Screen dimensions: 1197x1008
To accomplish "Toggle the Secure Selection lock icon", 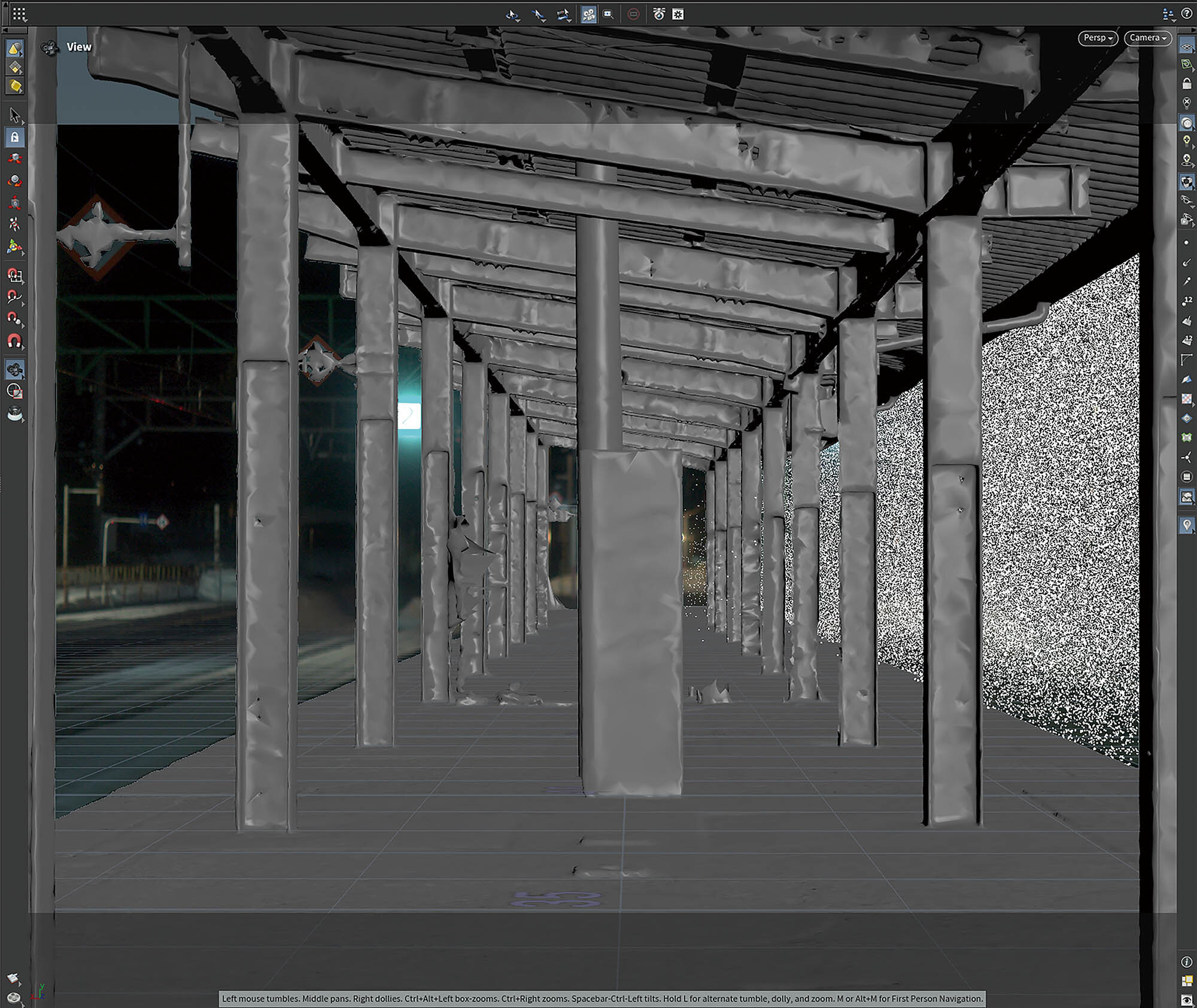I will 14,138.
